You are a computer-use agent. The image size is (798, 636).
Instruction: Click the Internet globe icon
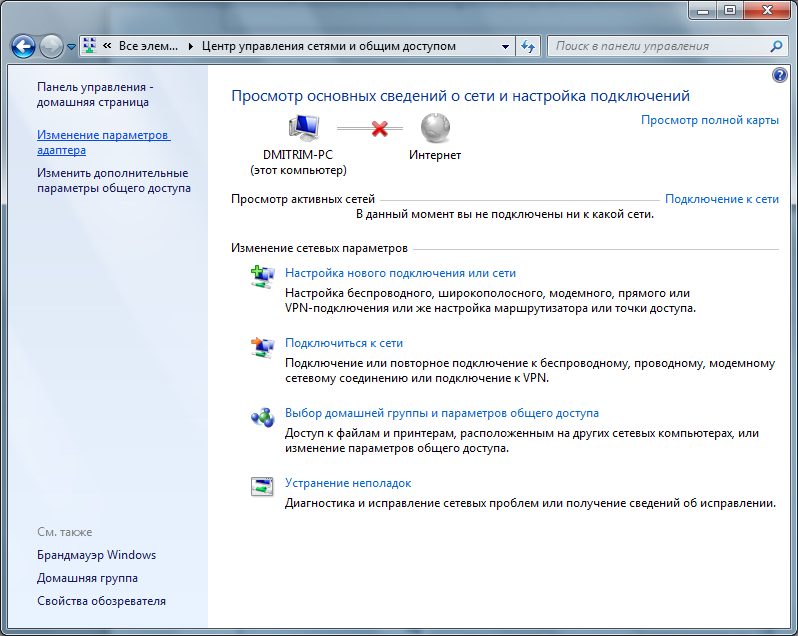click(x=435, y=128)
